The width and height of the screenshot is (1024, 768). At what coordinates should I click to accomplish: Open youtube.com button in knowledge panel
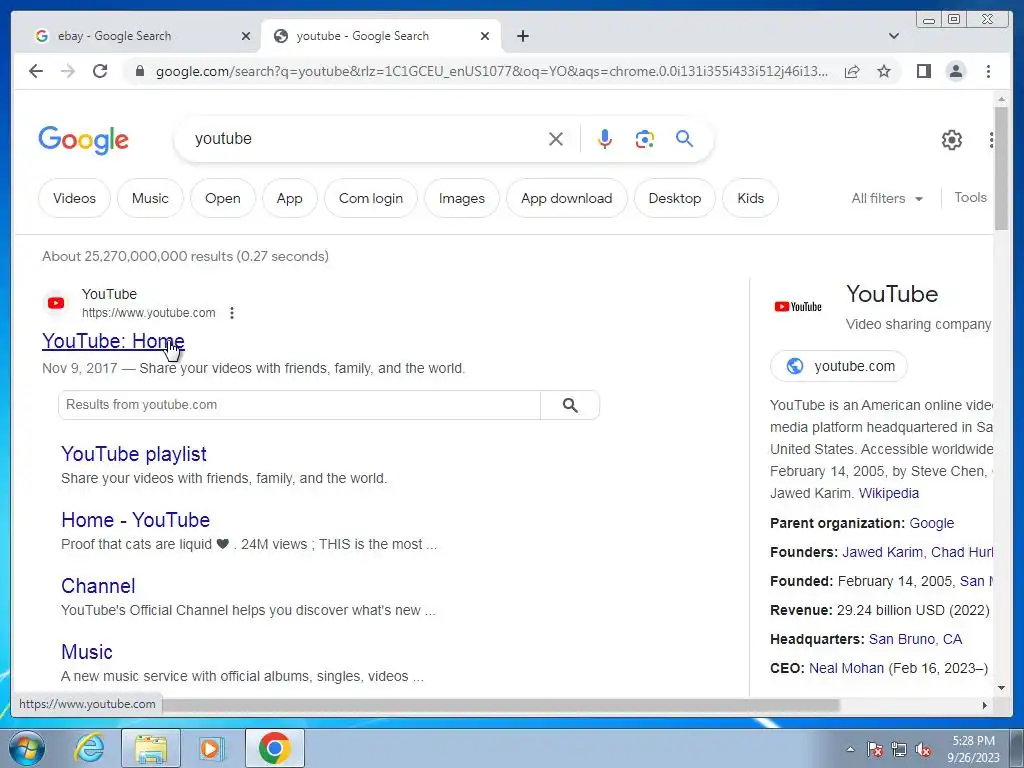point(839,366)
